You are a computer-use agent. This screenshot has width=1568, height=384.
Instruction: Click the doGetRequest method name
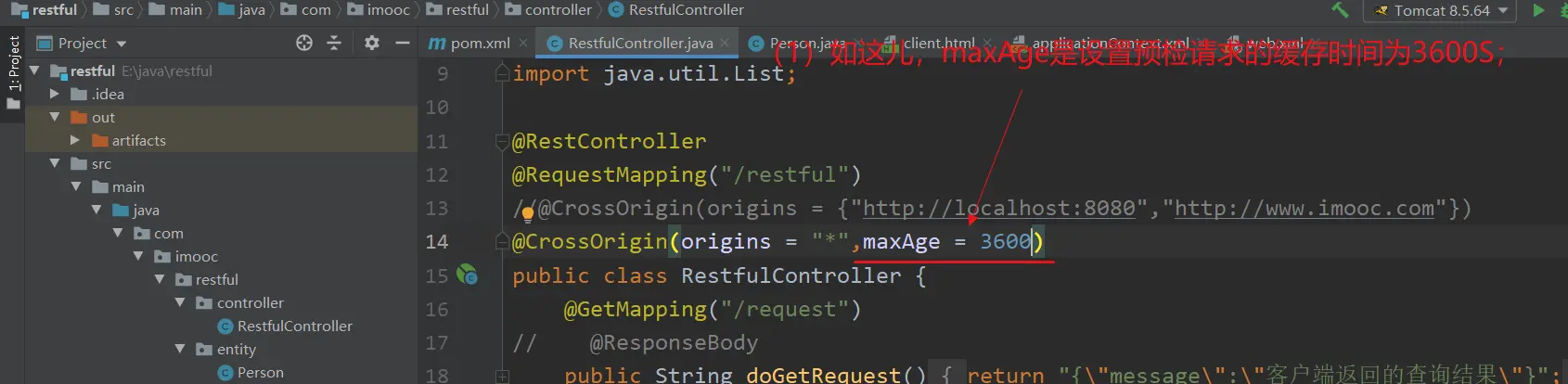pos(823,375)
